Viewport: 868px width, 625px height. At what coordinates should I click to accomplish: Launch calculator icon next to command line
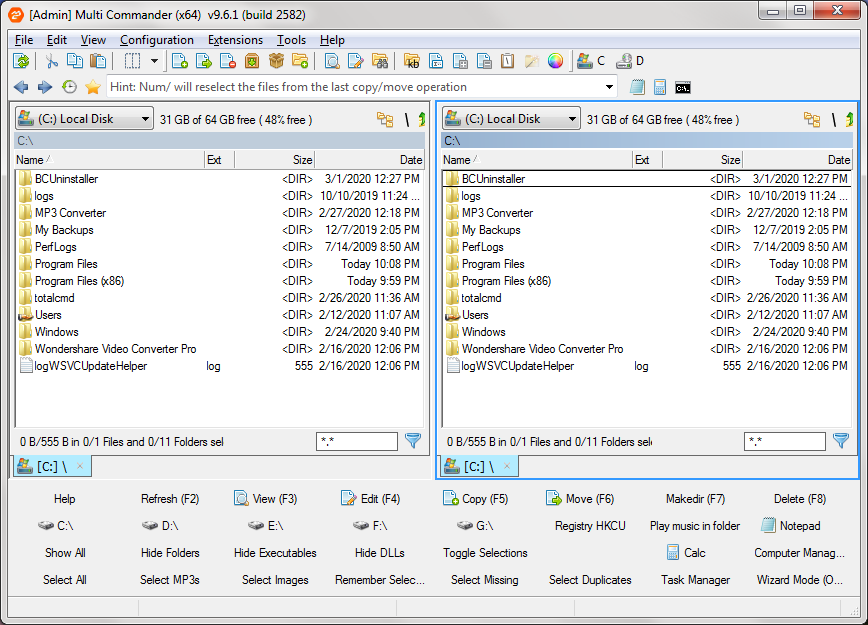659,87
